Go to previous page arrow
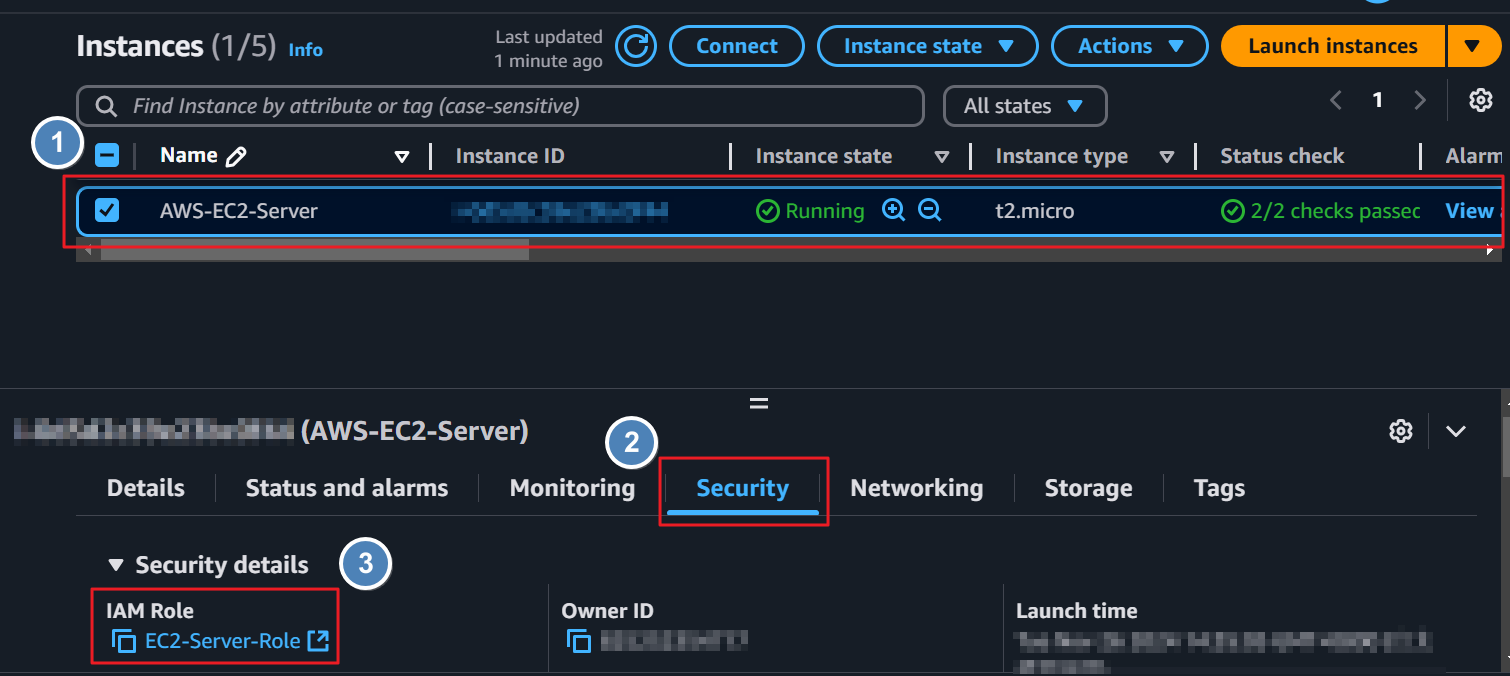The width and height of the screenshot is (1510, 676). tap(1335, 100)
